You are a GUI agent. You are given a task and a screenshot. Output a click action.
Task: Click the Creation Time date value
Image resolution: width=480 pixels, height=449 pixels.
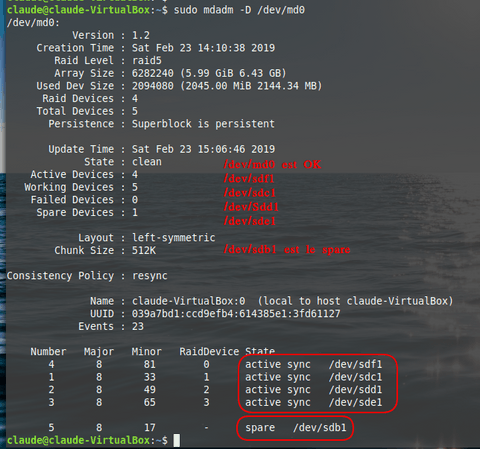pos(203,48)
